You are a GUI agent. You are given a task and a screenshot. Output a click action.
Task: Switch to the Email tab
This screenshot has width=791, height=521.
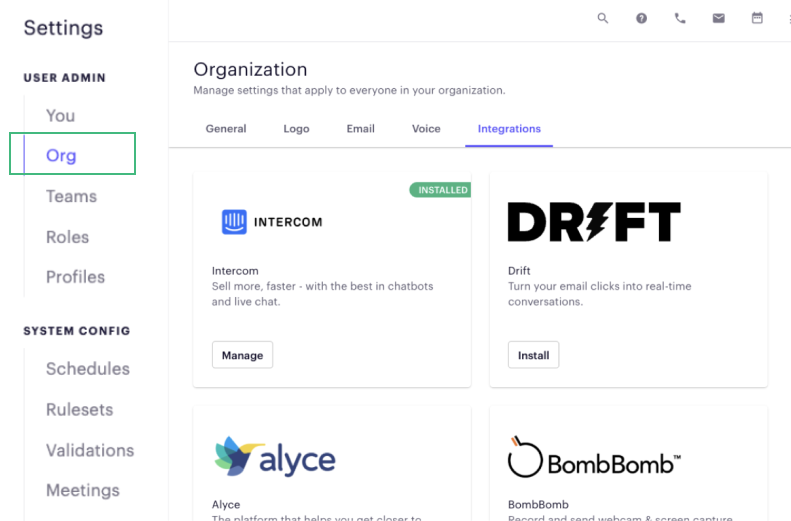point(360,129)
